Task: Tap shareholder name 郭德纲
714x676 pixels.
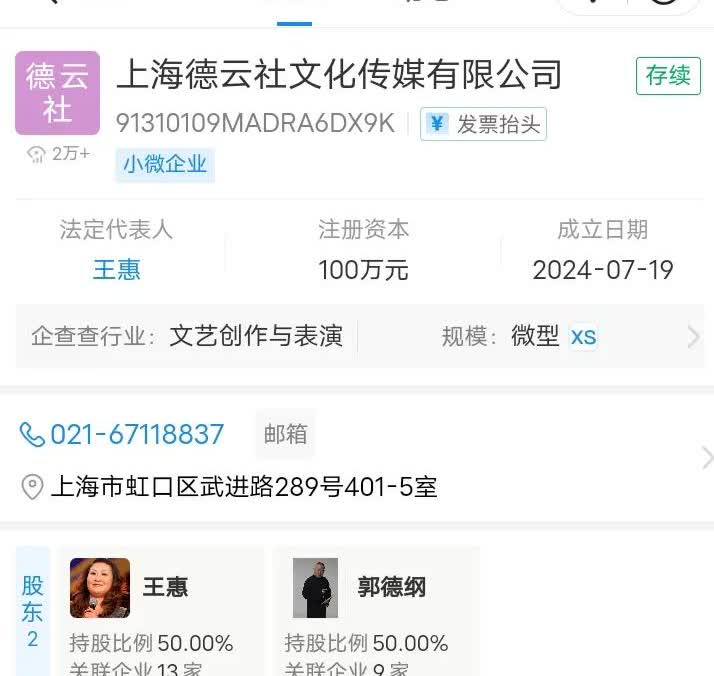Action: pos(392,587)
